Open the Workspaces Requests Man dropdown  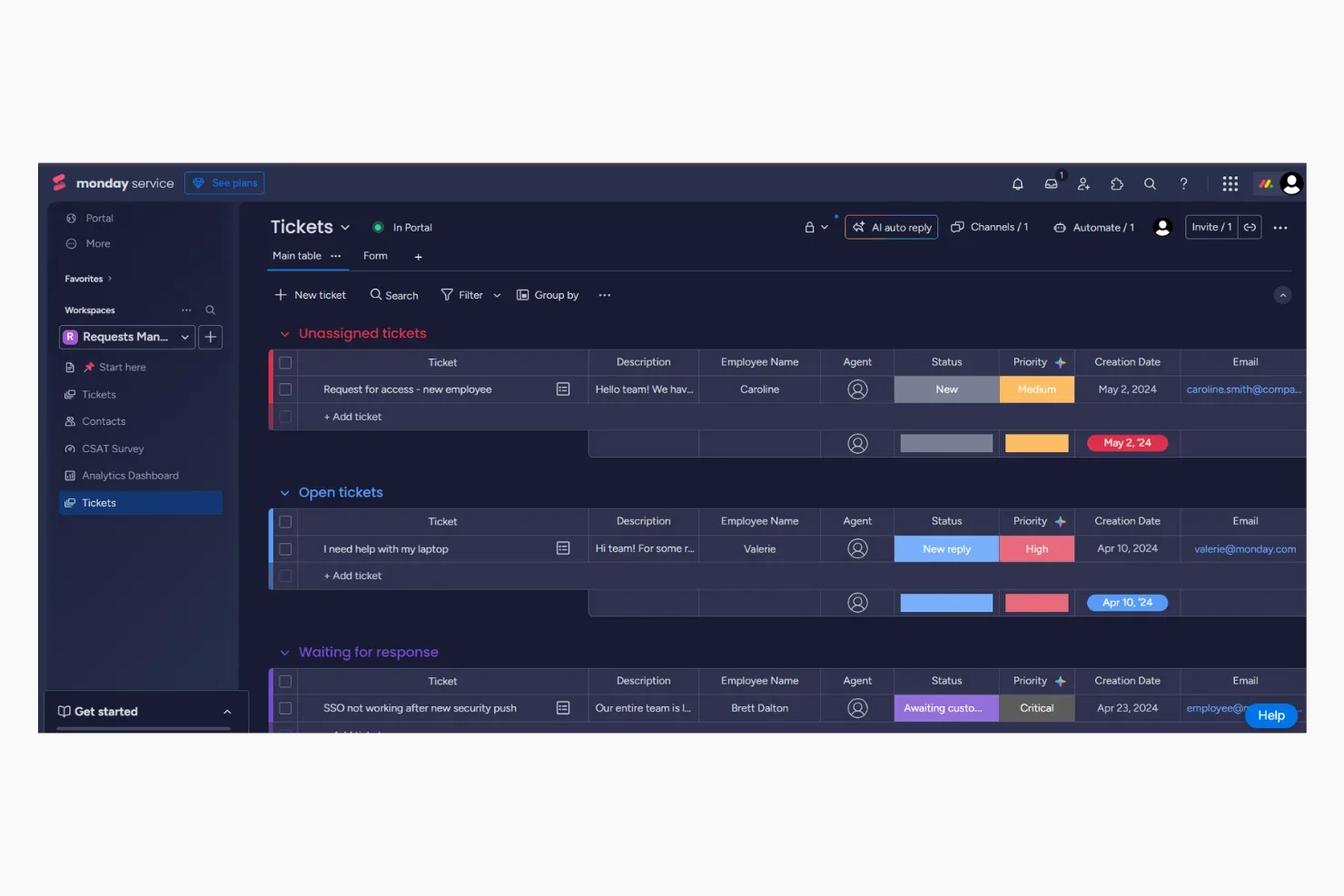click(184, 337)
